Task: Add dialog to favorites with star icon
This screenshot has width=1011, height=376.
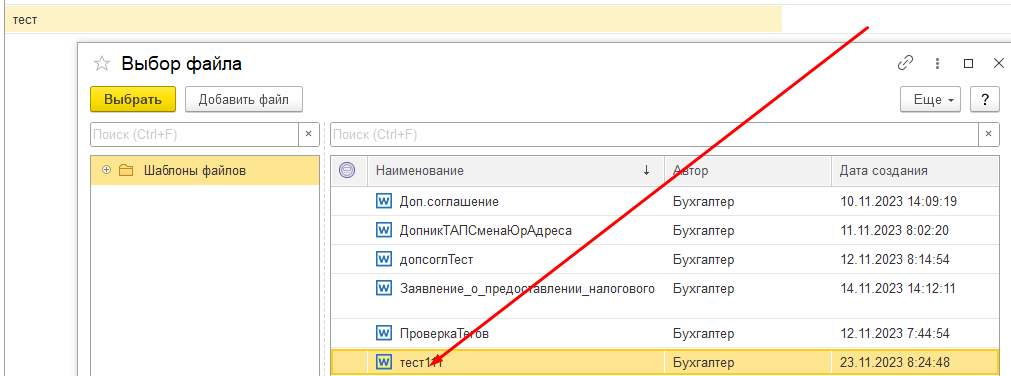Action: [102, 63]
